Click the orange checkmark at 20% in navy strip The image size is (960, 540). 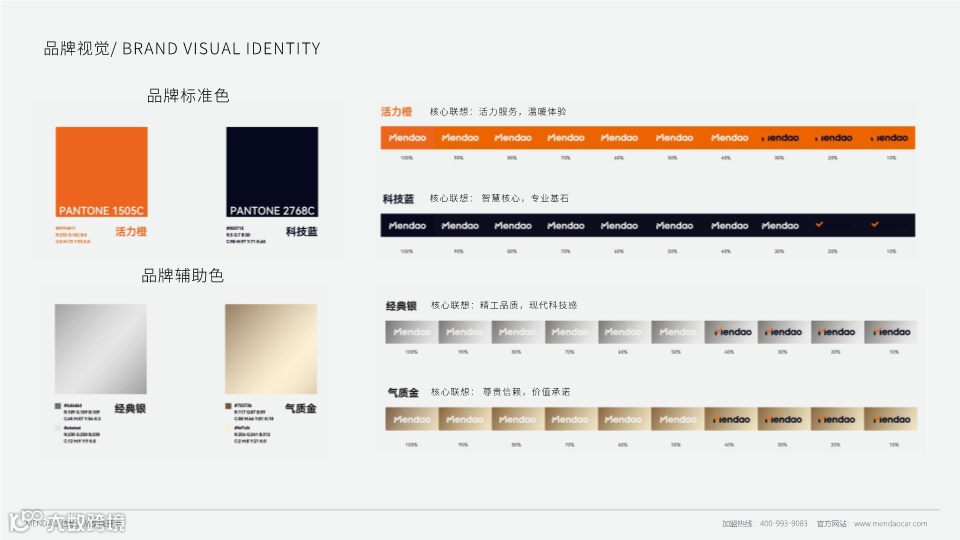coord(819,225)
